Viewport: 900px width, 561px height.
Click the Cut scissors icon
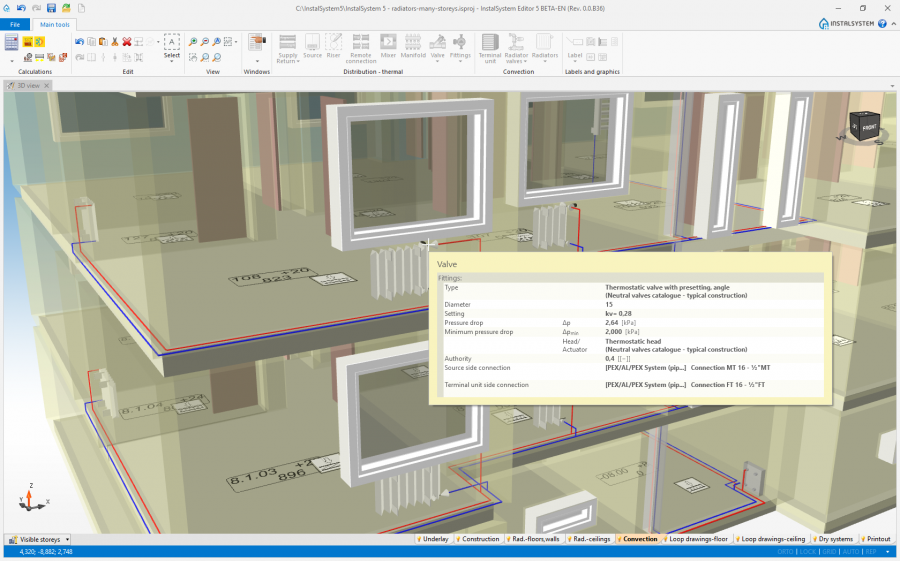[115, 41]
